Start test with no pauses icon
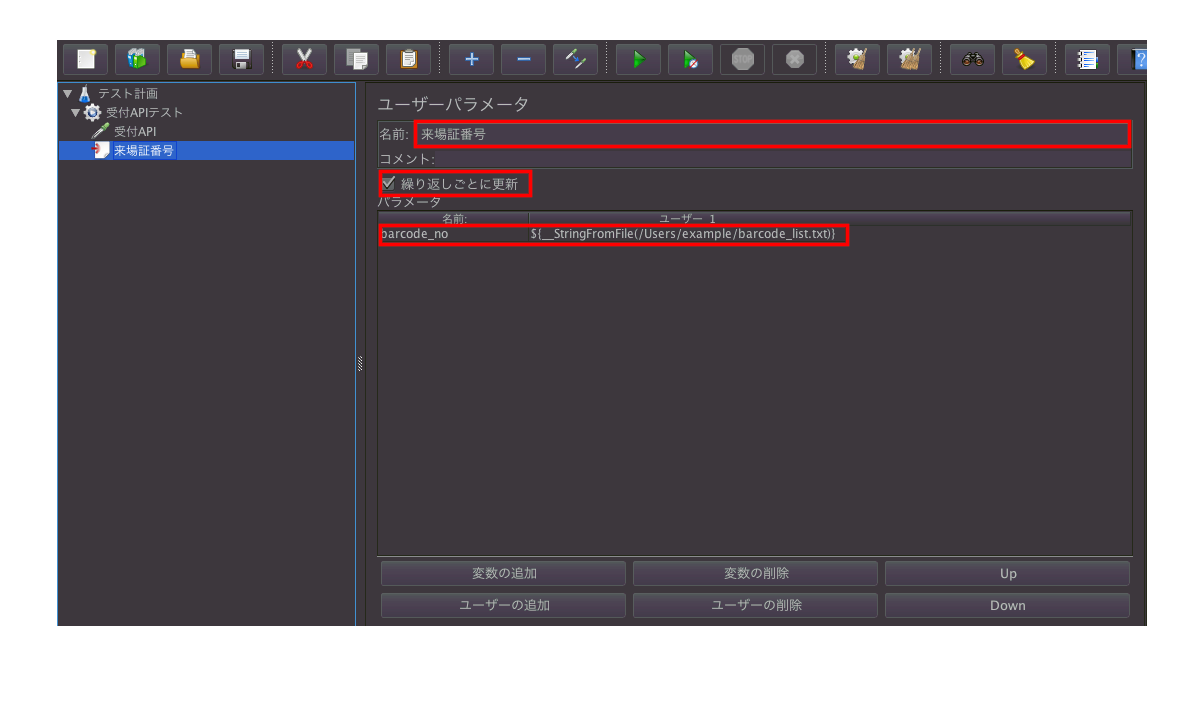Screen dimensions: 1204x726 click(690, 59)
